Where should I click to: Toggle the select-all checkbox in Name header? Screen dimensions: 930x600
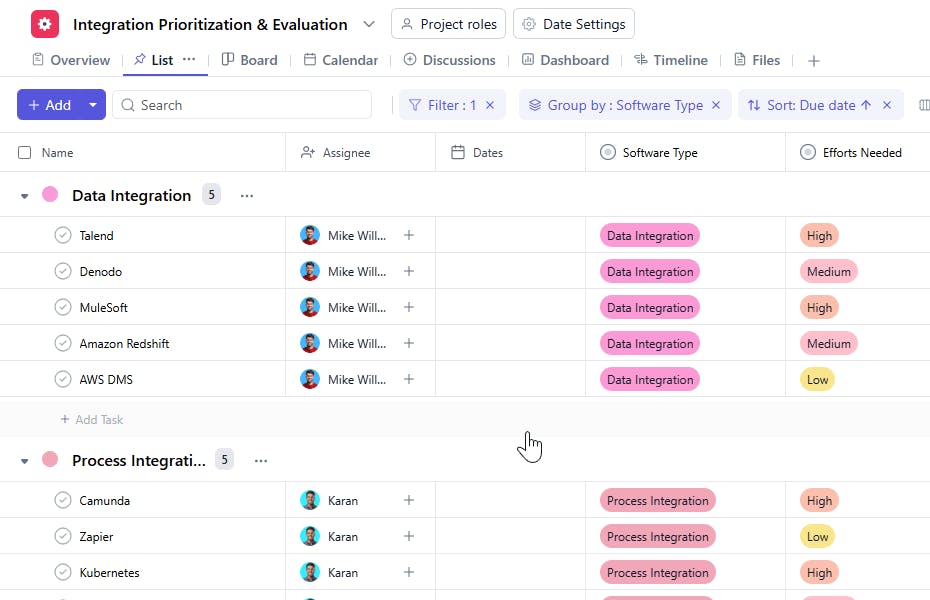pos(25,153)
